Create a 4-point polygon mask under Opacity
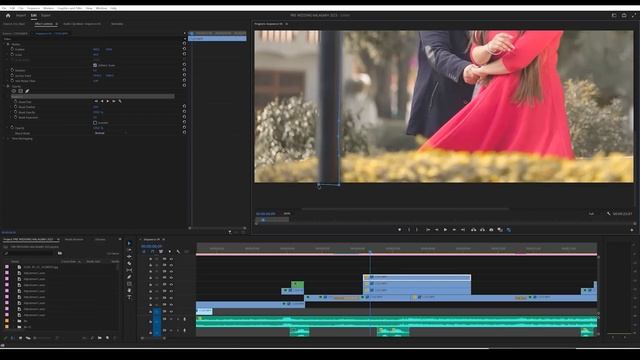 click(x=20, y=91)
